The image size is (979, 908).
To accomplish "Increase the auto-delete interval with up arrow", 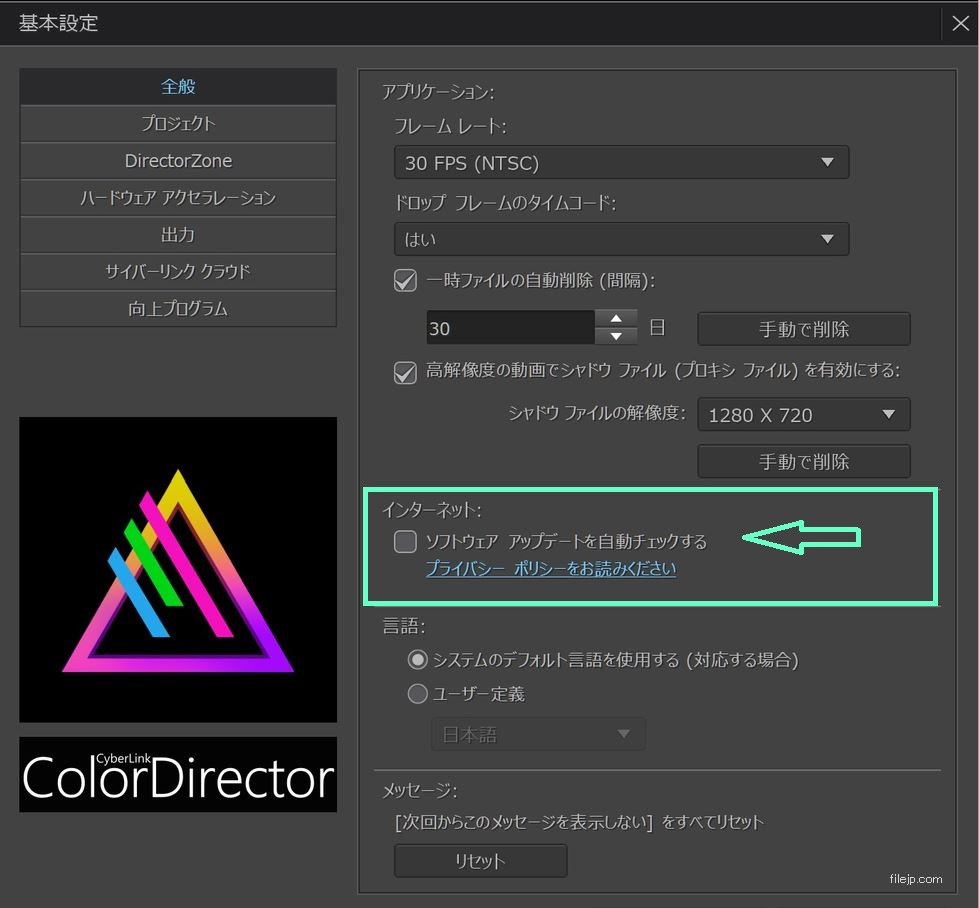I will pos(616,318).
